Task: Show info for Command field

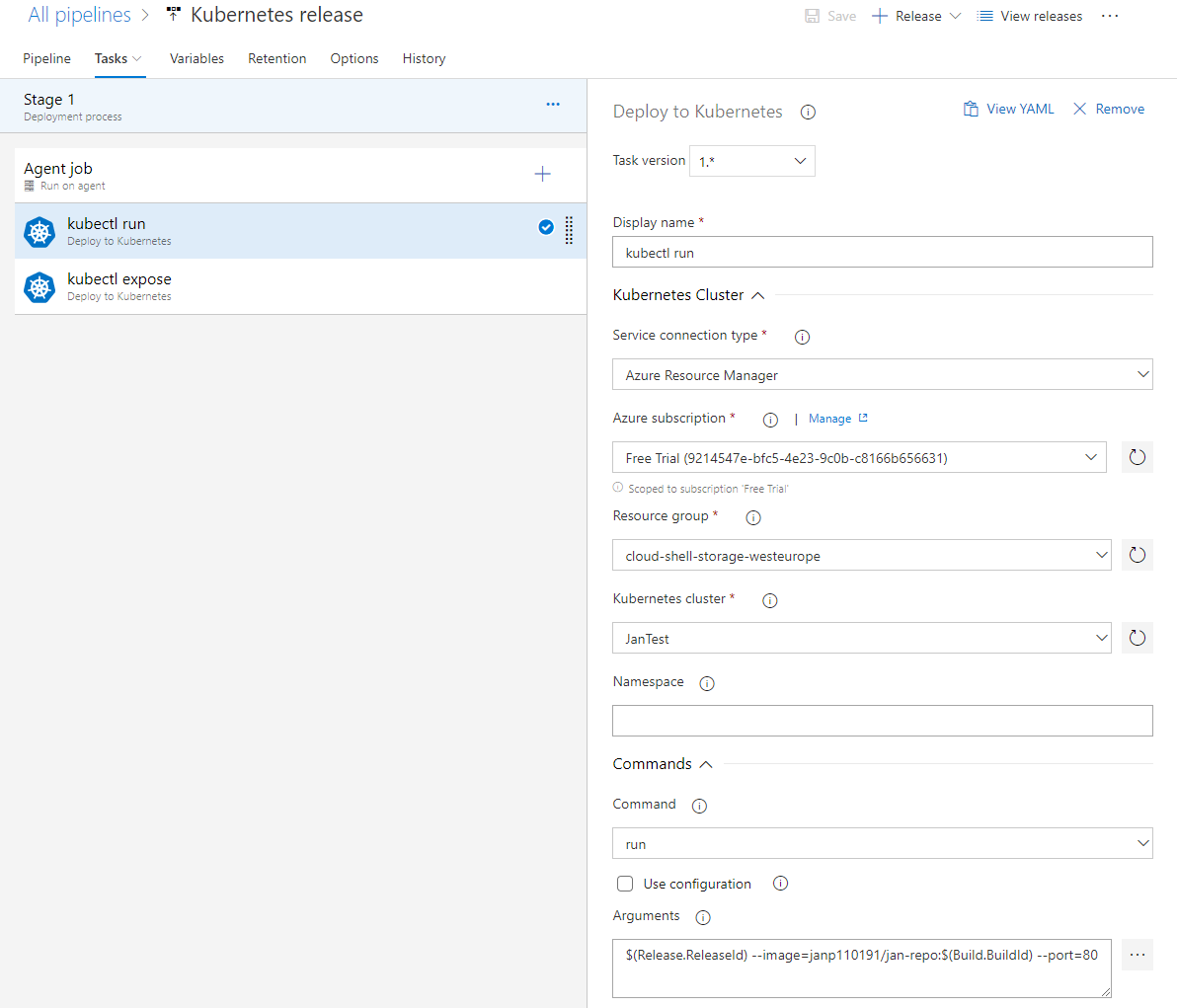Action: pos(700,806)
